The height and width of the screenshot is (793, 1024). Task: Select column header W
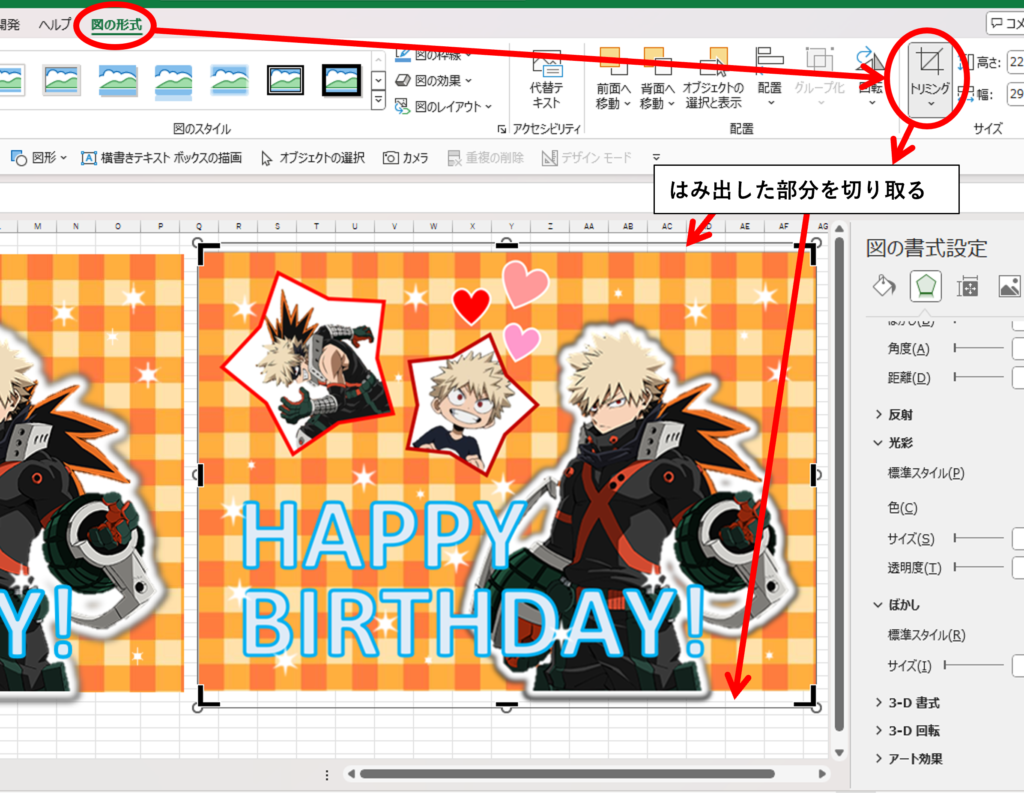point(433,226)
